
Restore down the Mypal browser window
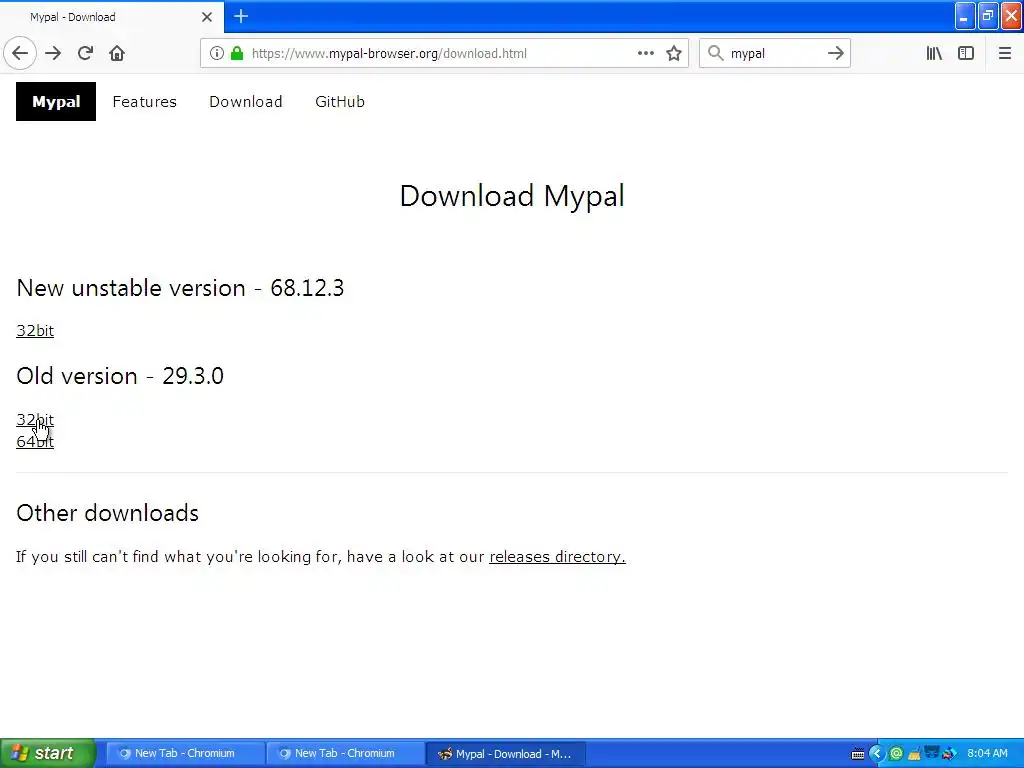point(988,16)
